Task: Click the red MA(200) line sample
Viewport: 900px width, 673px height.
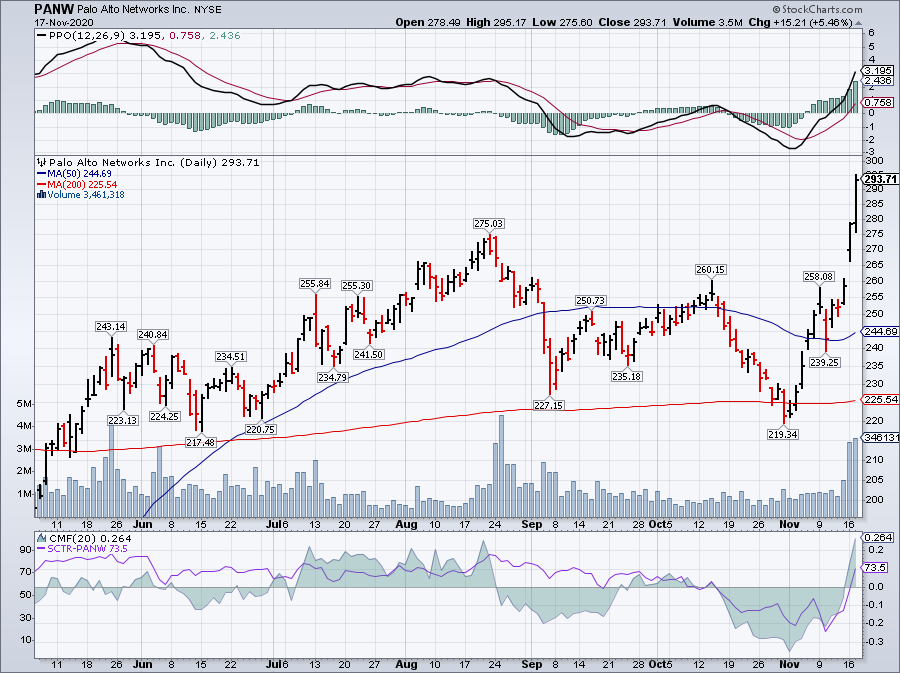Action: tap(41, 184)
